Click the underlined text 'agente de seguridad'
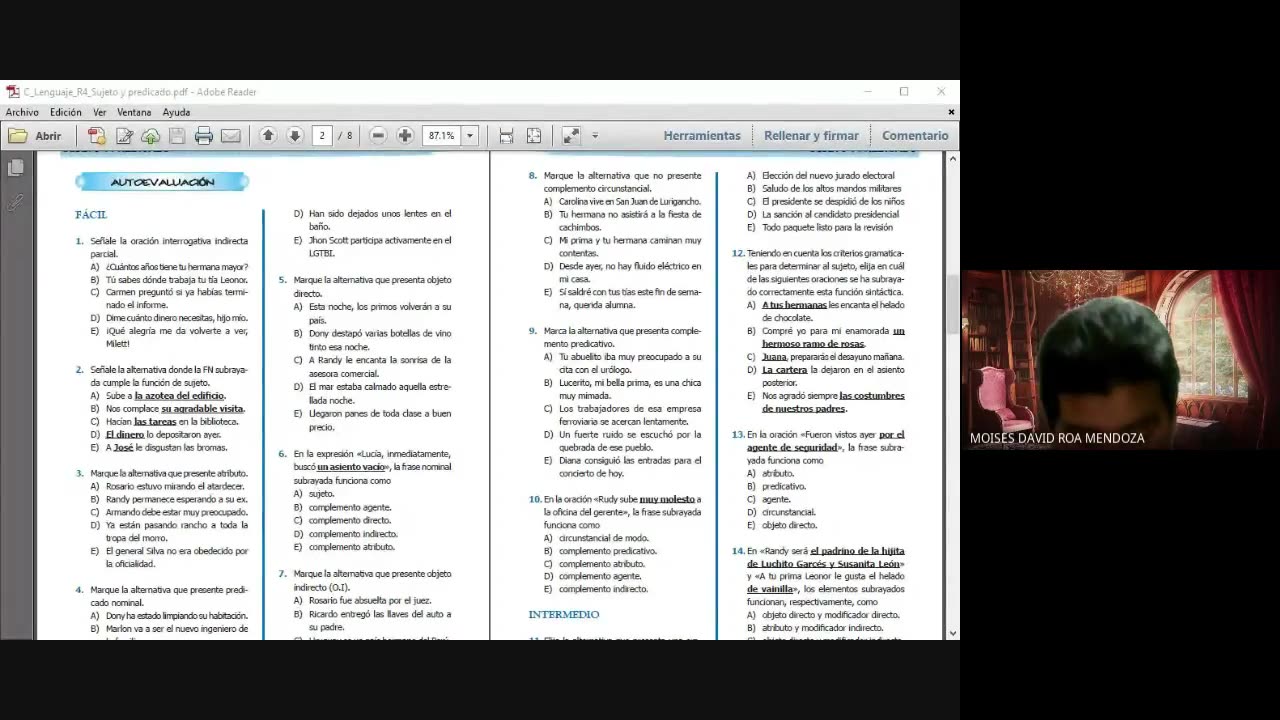1280x720 pixels. (x=792, y=448)
